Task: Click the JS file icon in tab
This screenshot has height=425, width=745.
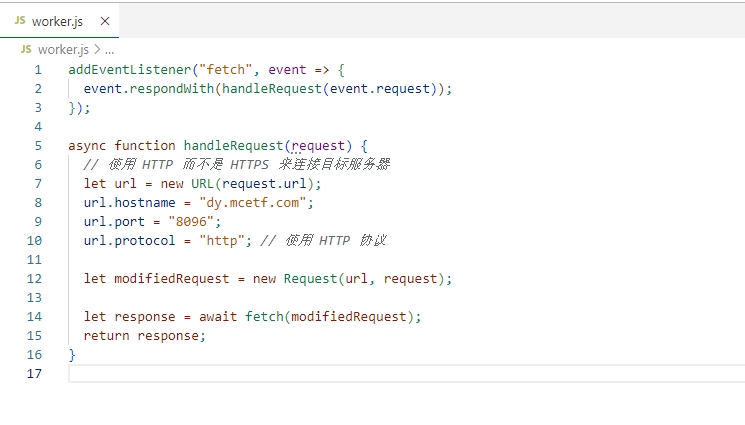Action: tap(20, 20)
